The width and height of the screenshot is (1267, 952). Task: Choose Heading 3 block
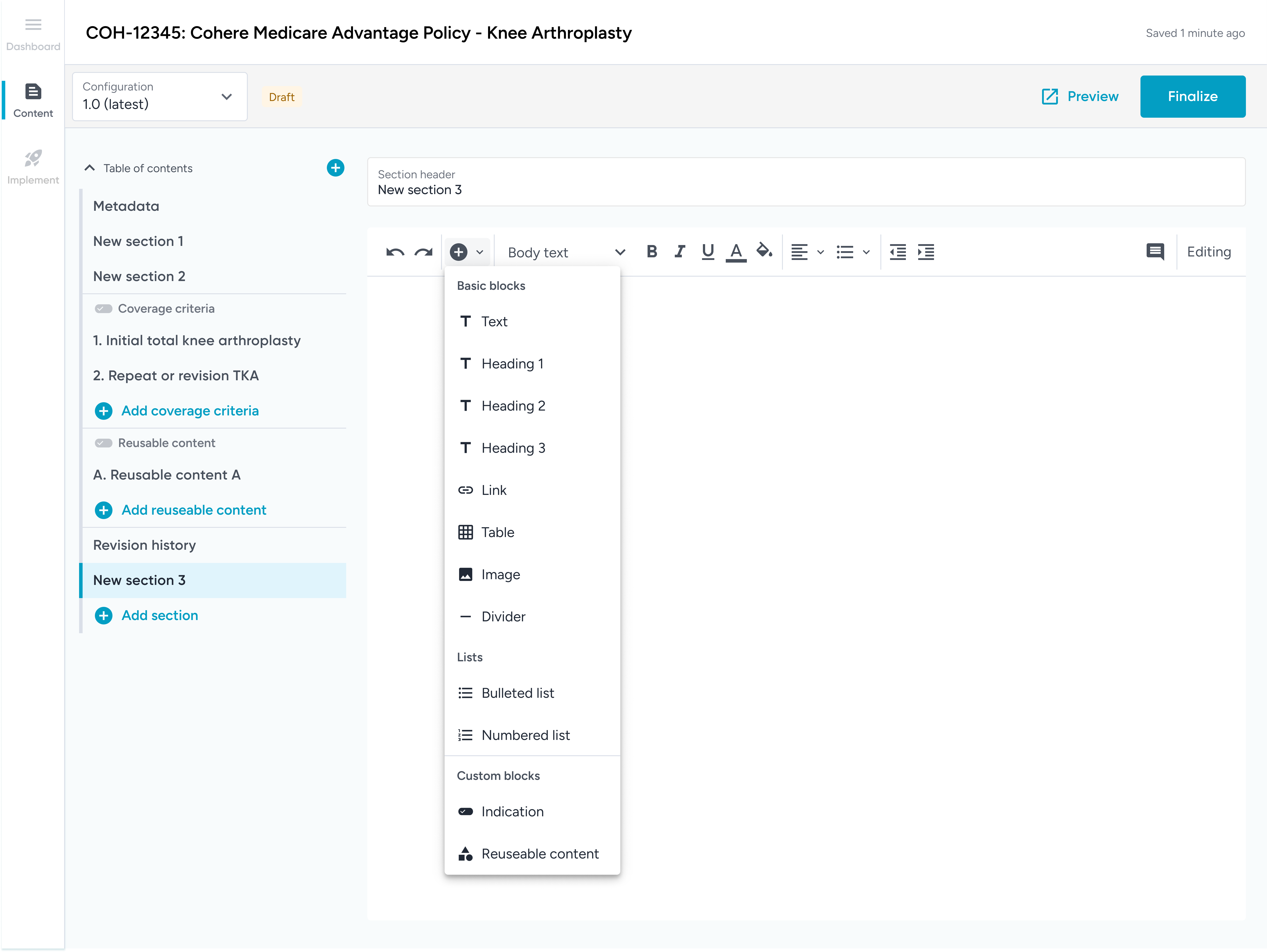[532, 448]
